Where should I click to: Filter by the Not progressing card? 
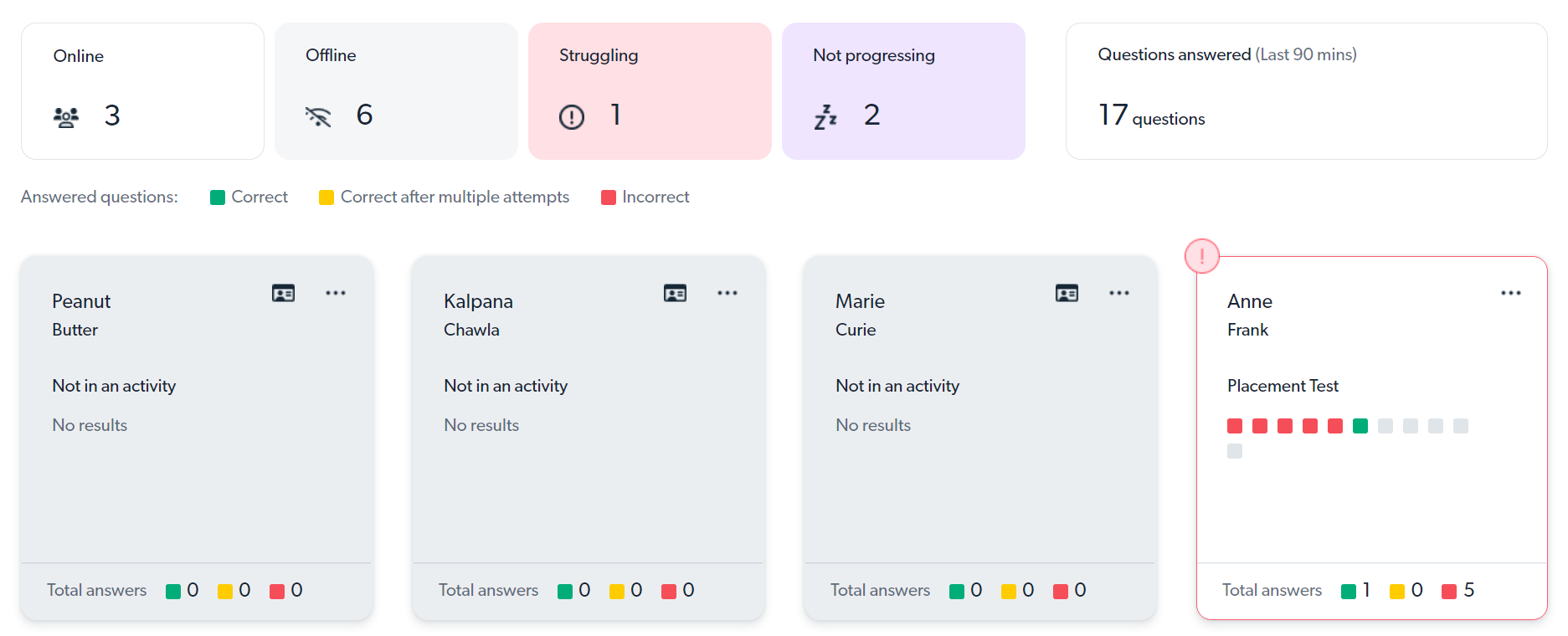point(903,91)
